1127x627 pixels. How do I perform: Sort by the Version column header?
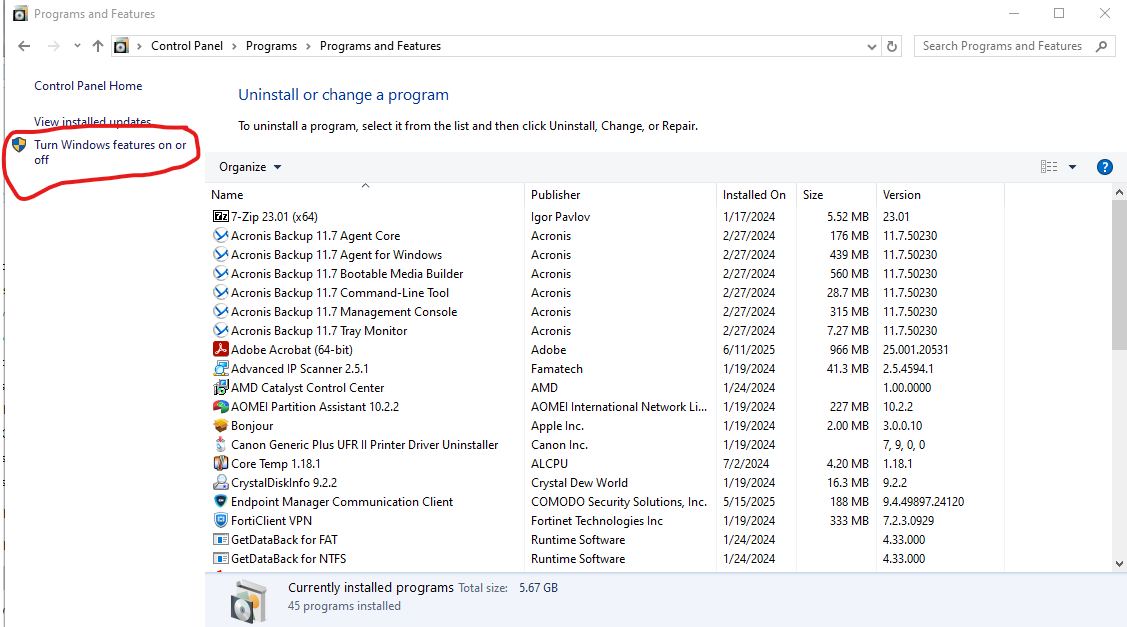tap(940, 195)
